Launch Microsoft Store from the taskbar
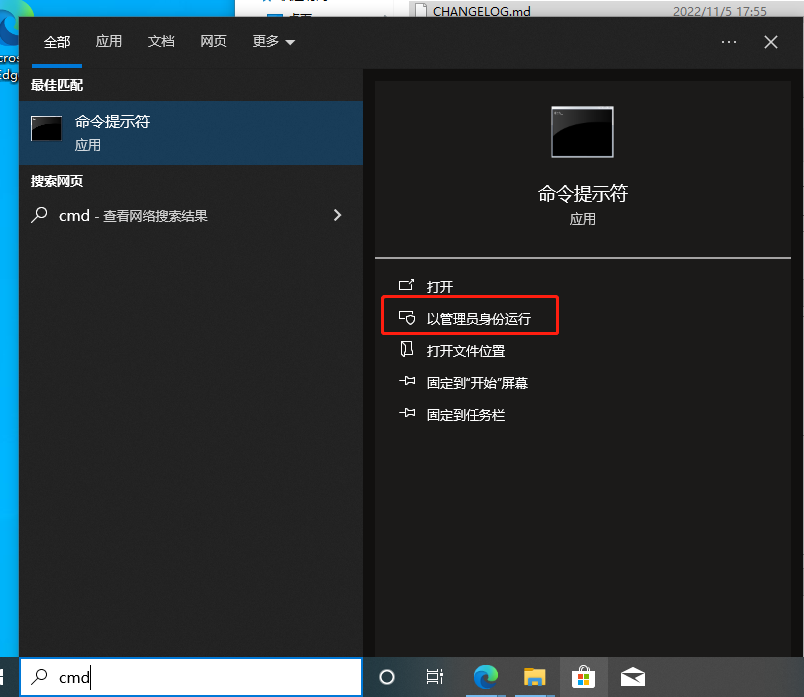The width and height of the screenshot is (804, 697). (583, 678)
